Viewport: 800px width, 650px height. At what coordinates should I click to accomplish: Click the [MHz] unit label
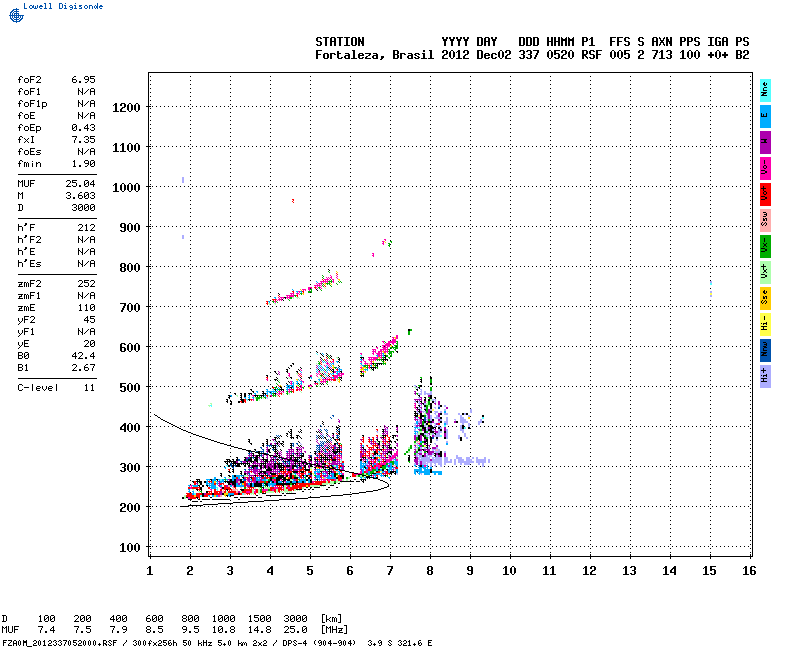(x=334, y=630)
